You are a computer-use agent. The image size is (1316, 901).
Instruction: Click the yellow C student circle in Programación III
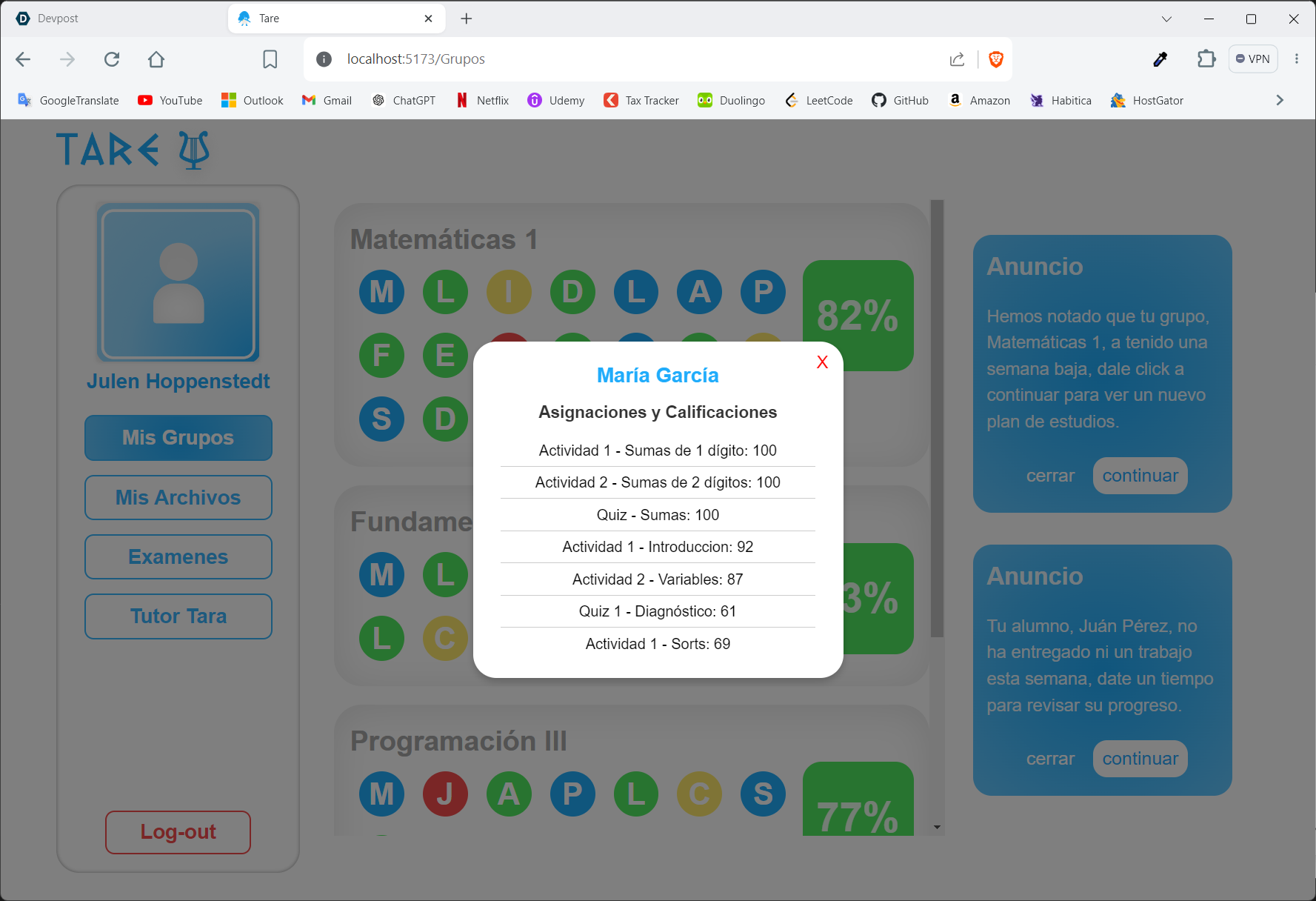point(700,794)
